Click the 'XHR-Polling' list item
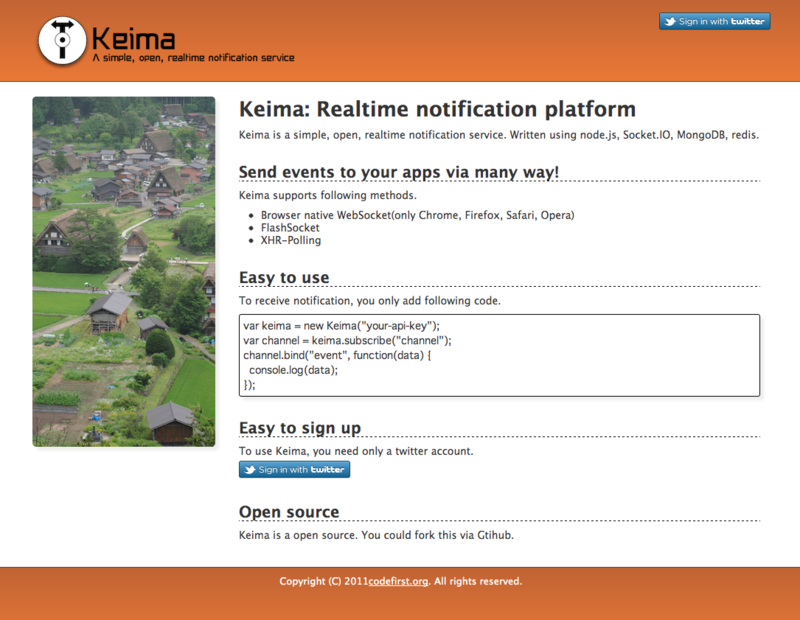 click(x=291, y=240)
